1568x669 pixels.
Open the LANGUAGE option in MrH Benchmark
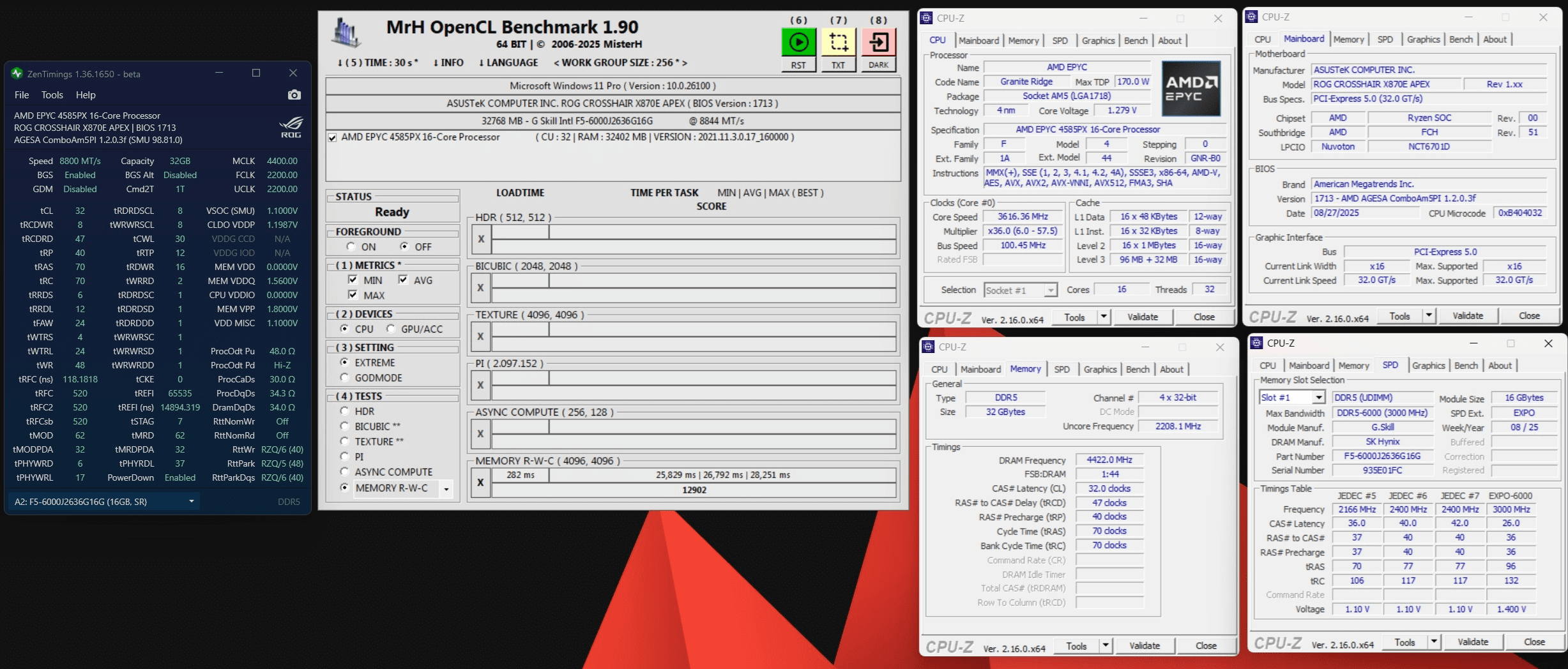(x=508, y=63)
